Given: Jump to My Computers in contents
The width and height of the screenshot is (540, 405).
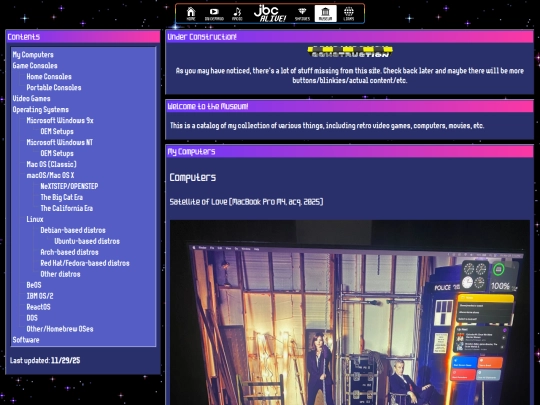Looking at the screenshot, I should point(33,55).
